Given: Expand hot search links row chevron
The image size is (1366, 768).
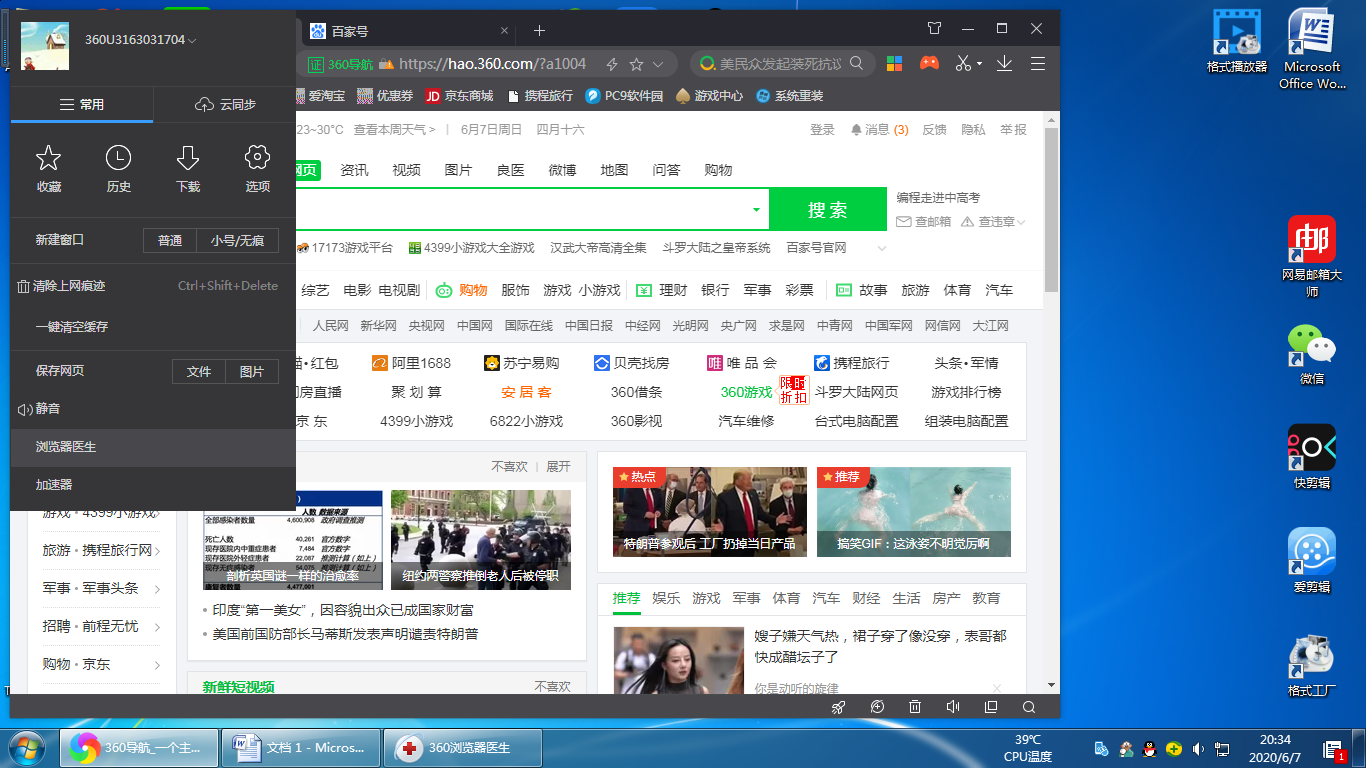Looking at the screenshot, I should [x=881, y=248].
